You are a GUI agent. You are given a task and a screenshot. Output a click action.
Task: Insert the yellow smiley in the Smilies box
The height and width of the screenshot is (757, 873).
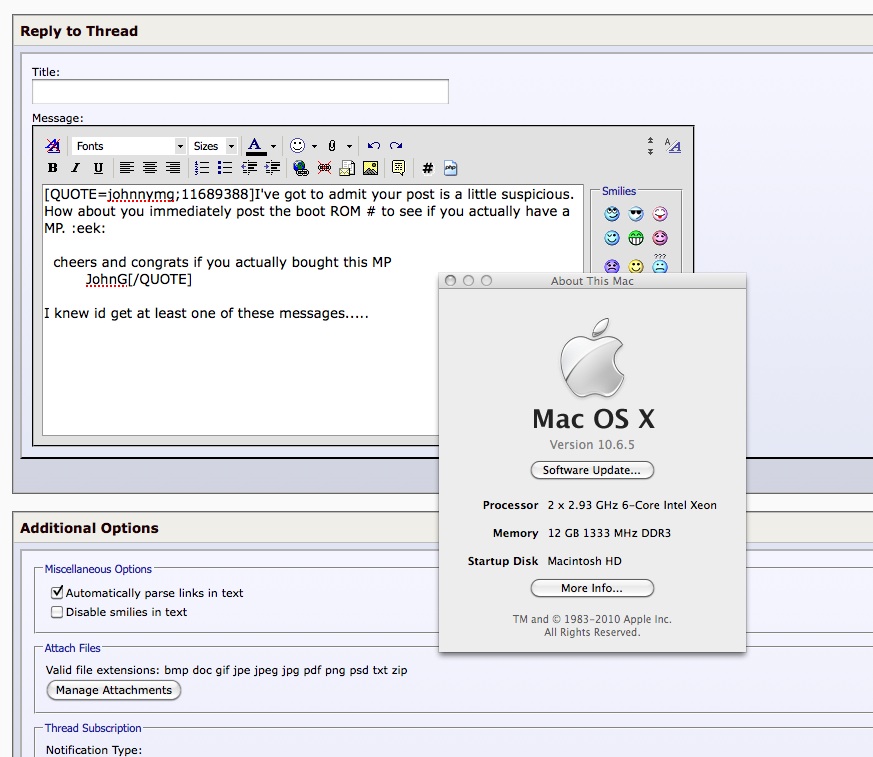click(636, 266)
